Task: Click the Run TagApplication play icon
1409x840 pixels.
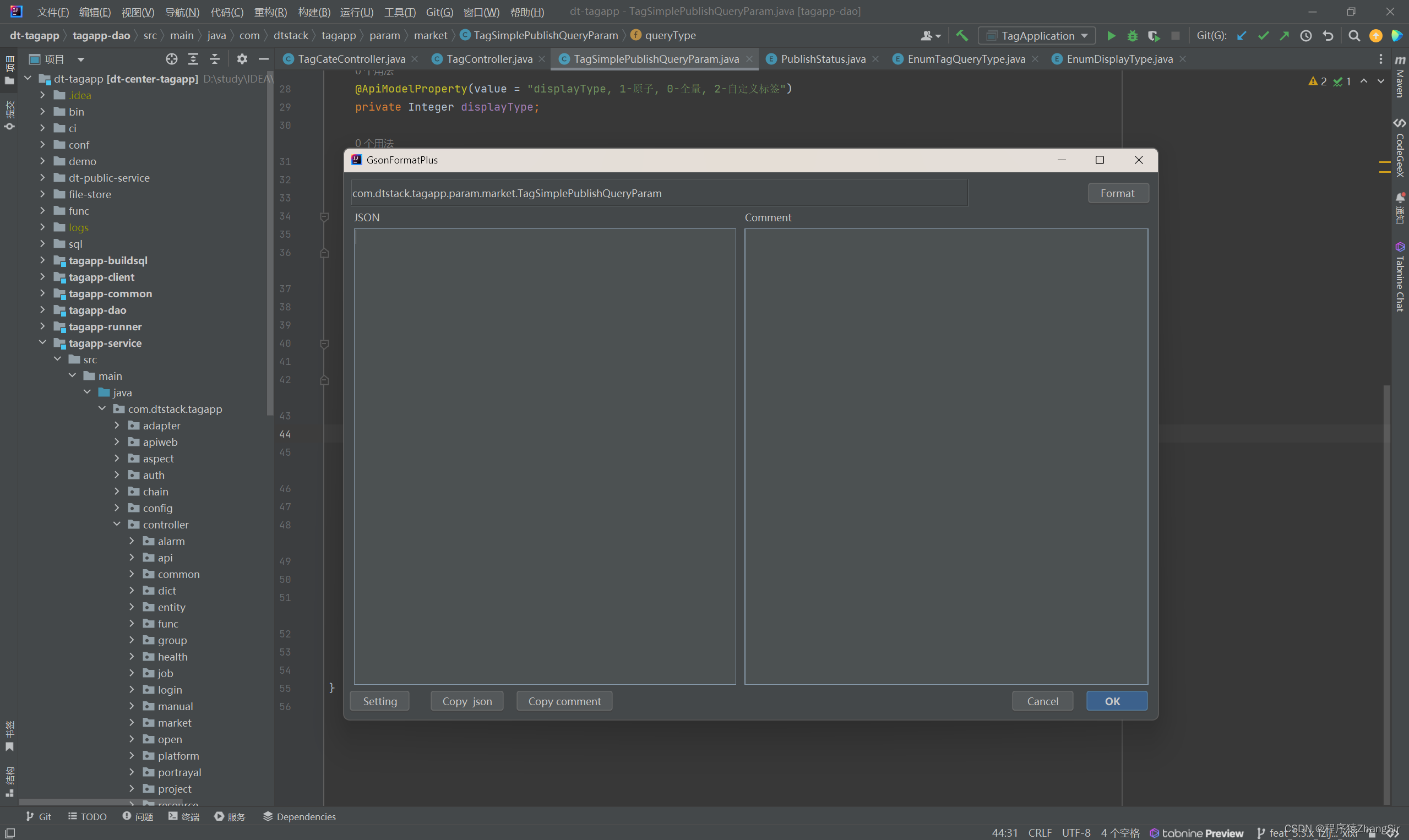Action: [x=1111, y=36]
